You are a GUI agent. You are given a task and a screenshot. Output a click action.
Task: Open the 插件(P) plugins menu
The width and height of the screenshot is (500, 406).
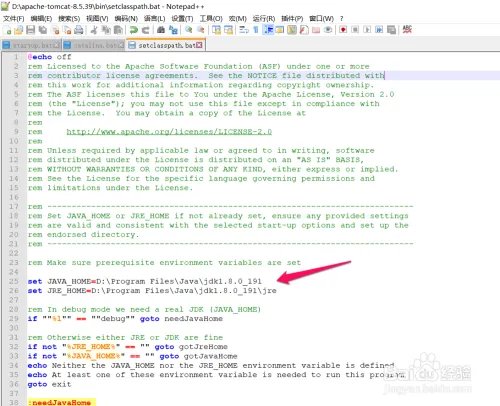pyautogui.click(x=292, y=19)
